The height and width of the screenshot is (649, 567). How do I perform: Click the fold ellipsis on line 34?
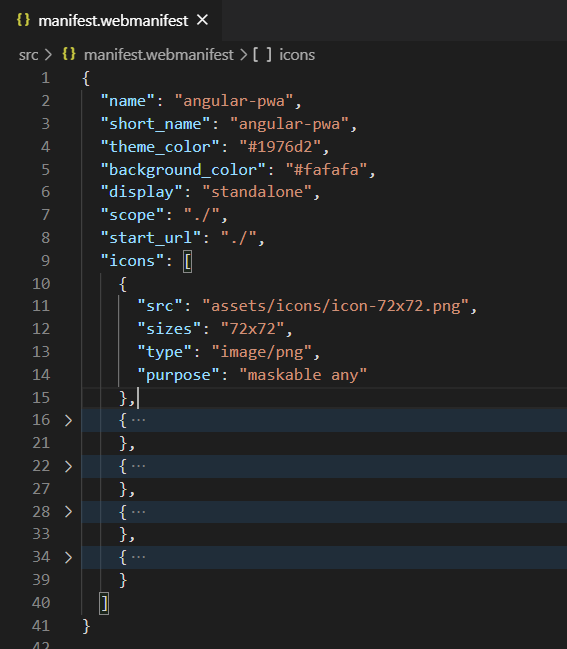coord(138,557)
